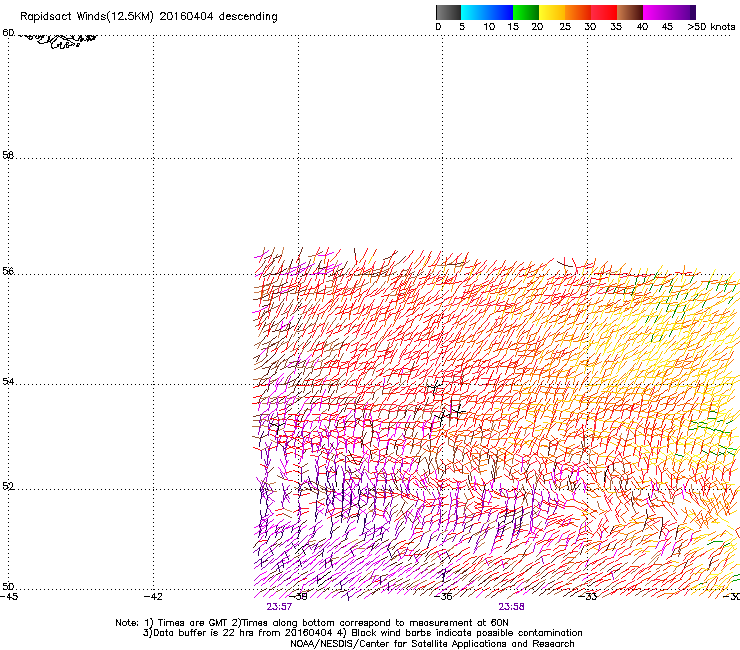Click the swath time '23:57'
Image resolution: width=740 pixels, height=650 pixels.
(x=279, y=607)
